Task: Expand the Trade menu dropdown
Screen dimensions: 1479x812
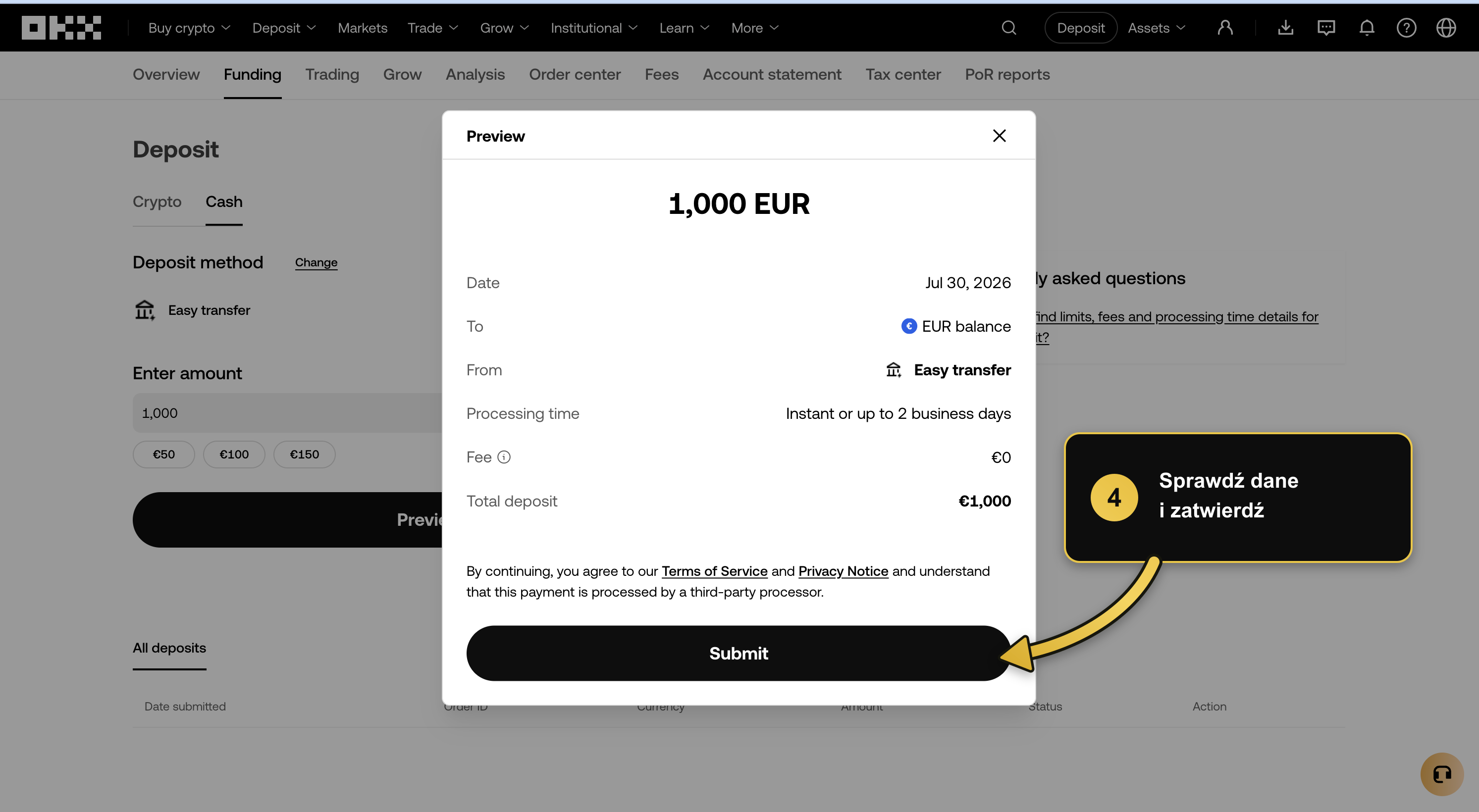Action: 432,28
